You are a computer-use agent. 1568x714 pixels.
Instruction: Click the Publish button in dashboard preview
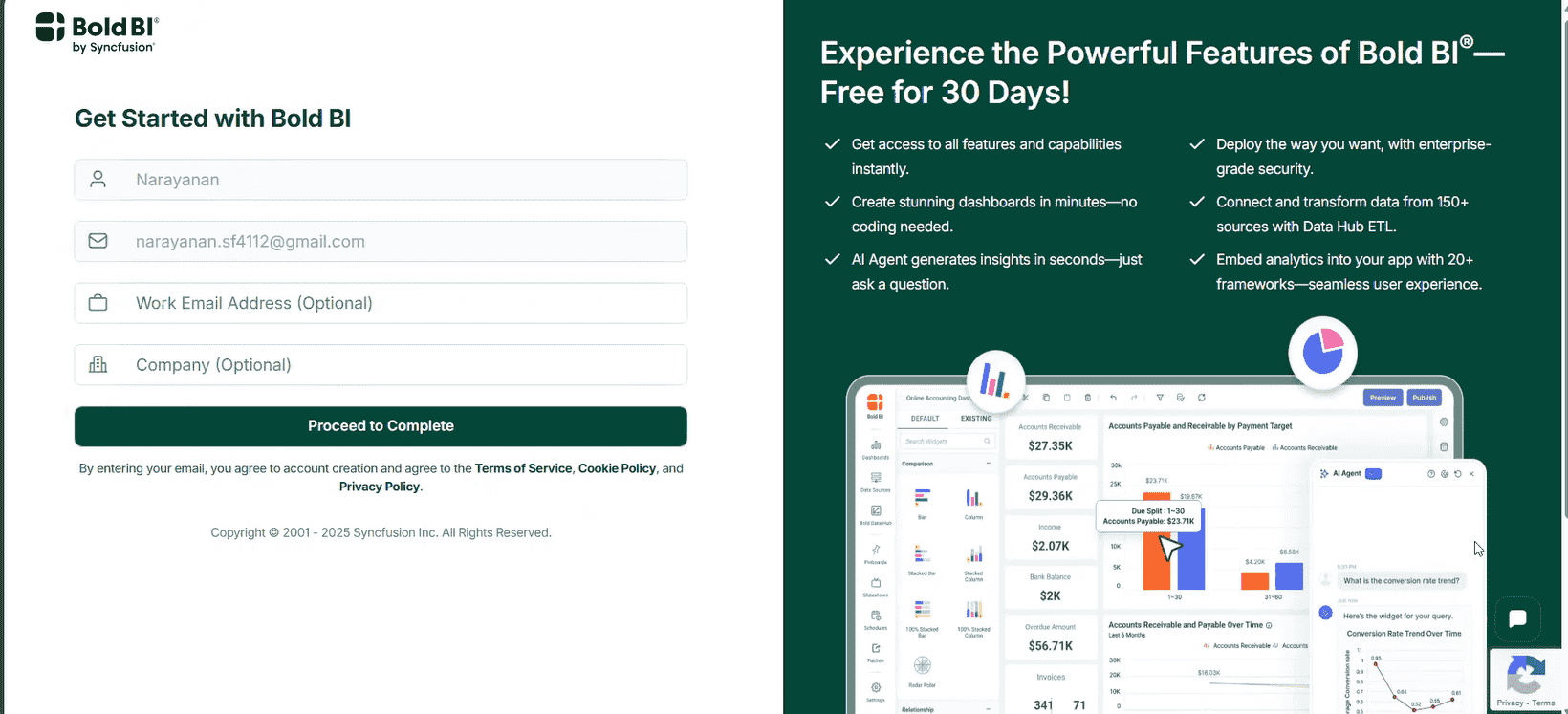(x=1424, y=398)
